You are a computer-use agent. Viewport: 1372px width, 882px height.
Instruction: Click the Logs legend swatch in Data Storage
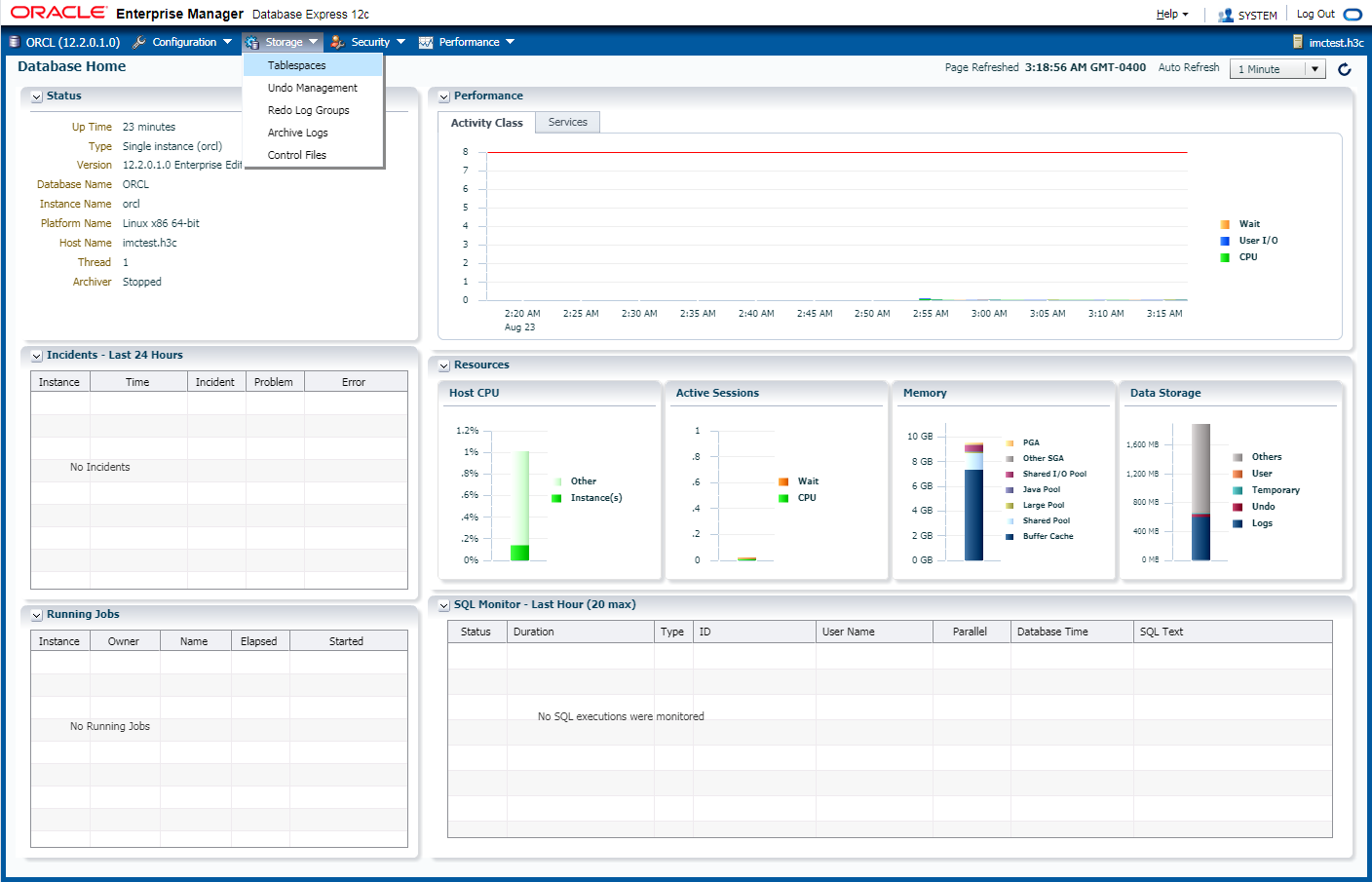click(1238, 523)
